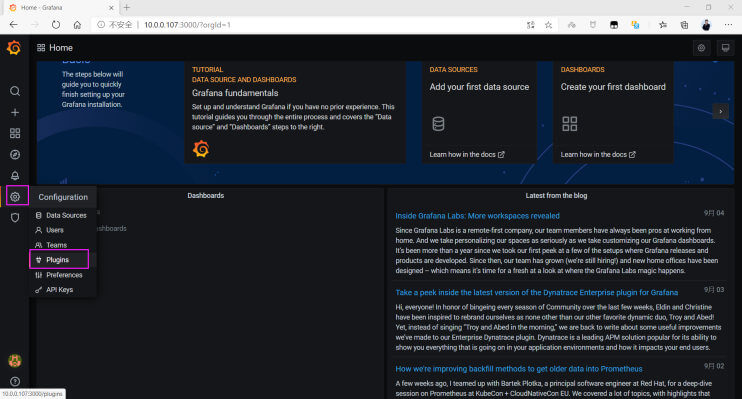Advance the setup cards with the right chevron
The image size is (742, 399).
click(x=721, y=112)
